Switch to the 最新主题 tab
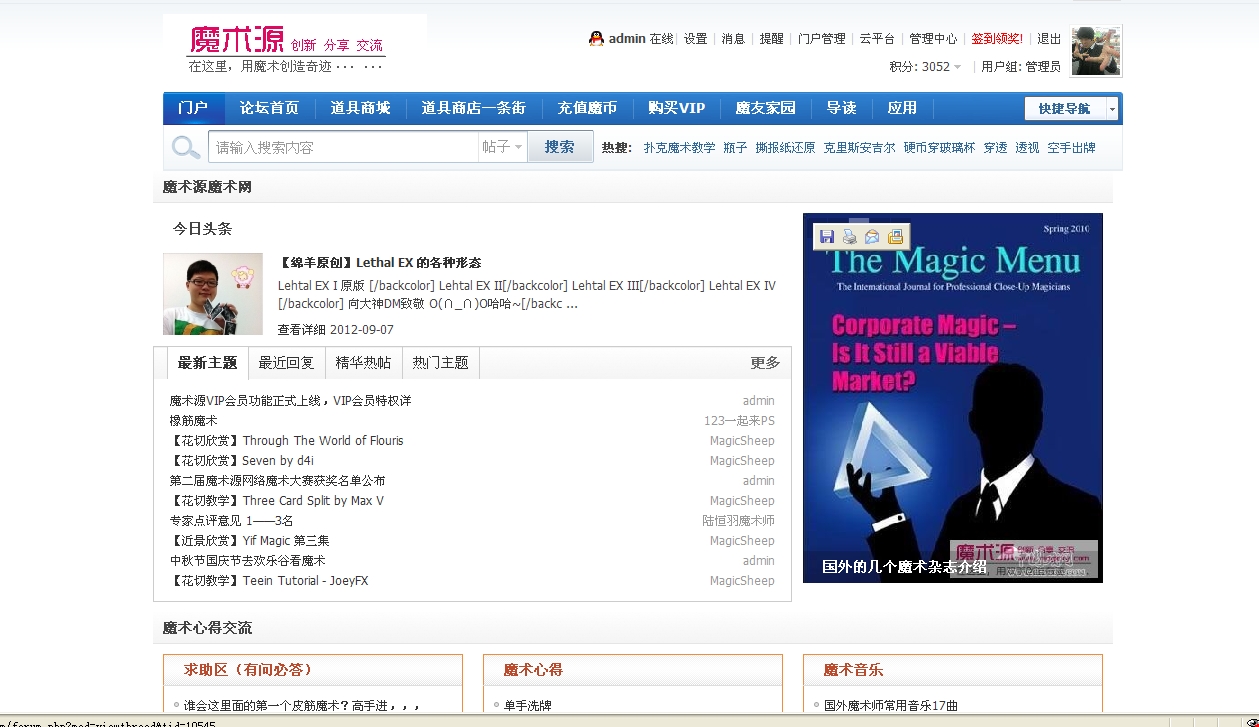The height and width of the screenshot is (727, 1259). tap(207, 363)
